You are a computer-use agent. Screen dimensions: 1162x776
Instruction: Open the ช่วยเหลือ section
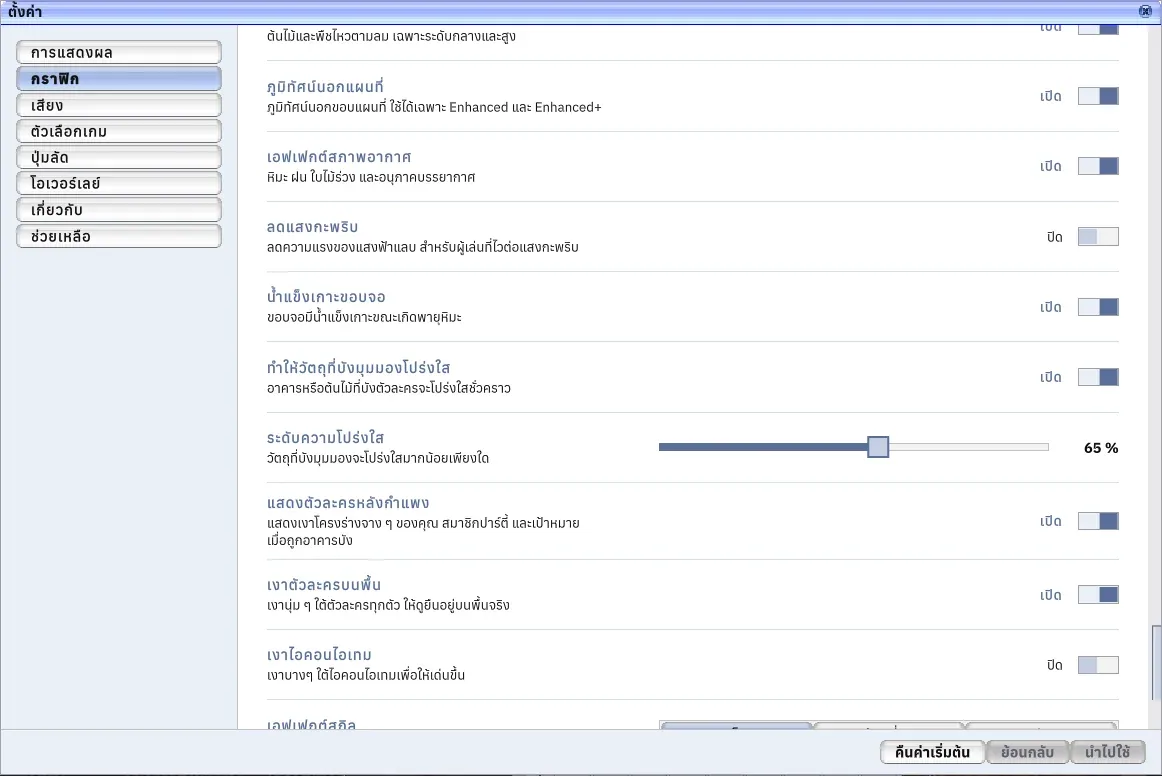click(119, 236)
